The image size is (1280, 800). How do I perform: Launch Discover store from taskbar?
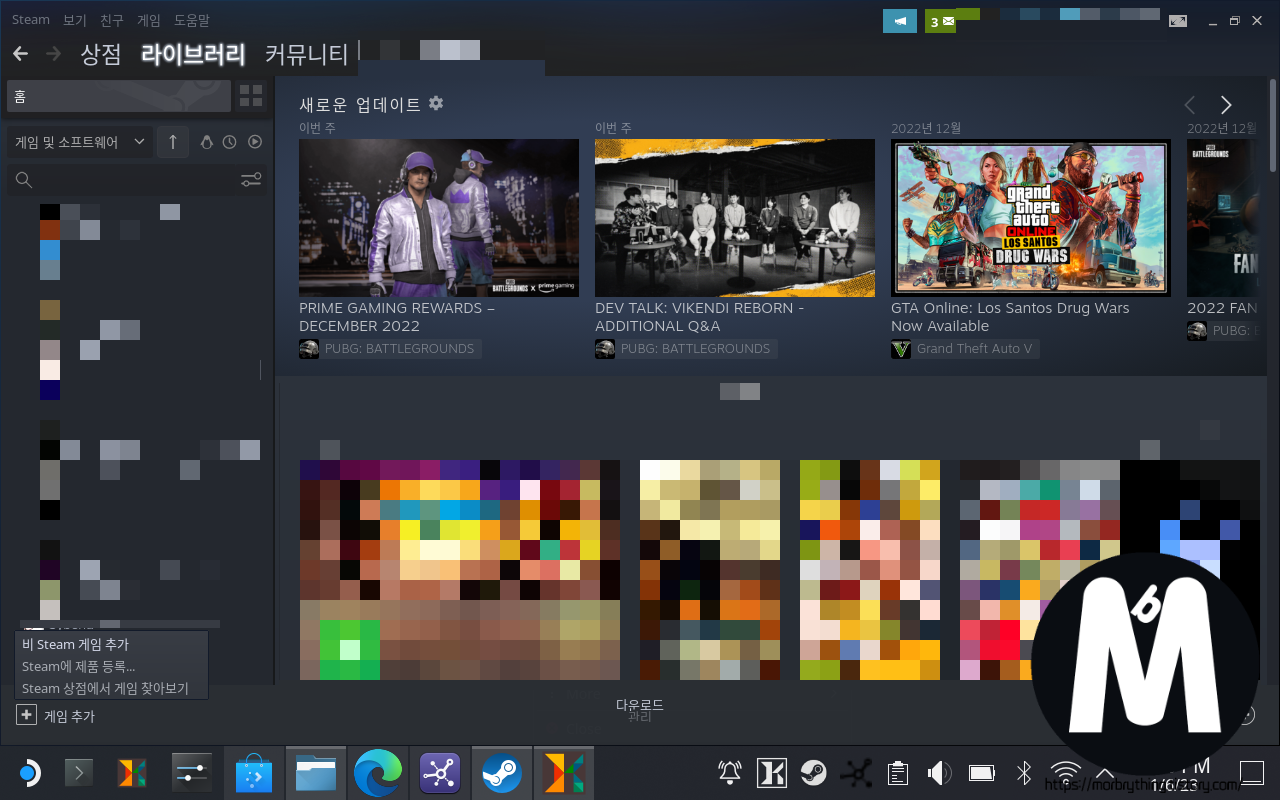pos(253,772)
